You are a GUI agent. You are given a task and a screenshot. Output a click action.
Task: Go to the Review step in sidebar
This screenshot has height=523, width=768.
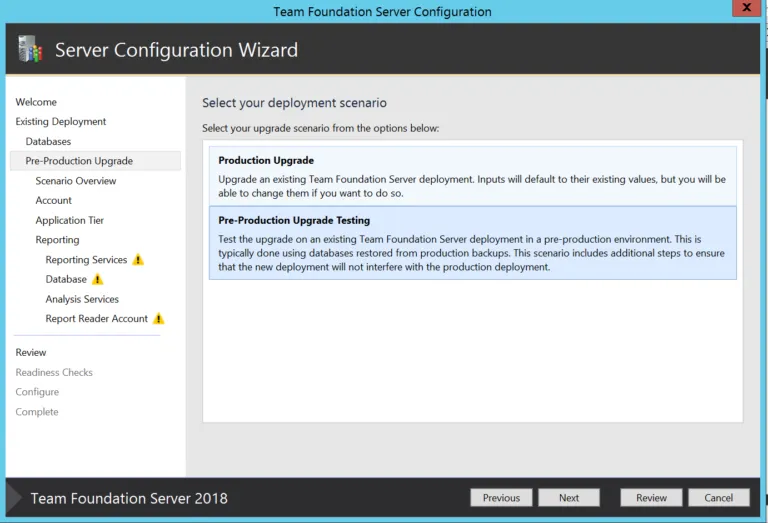tap(31, 353)
